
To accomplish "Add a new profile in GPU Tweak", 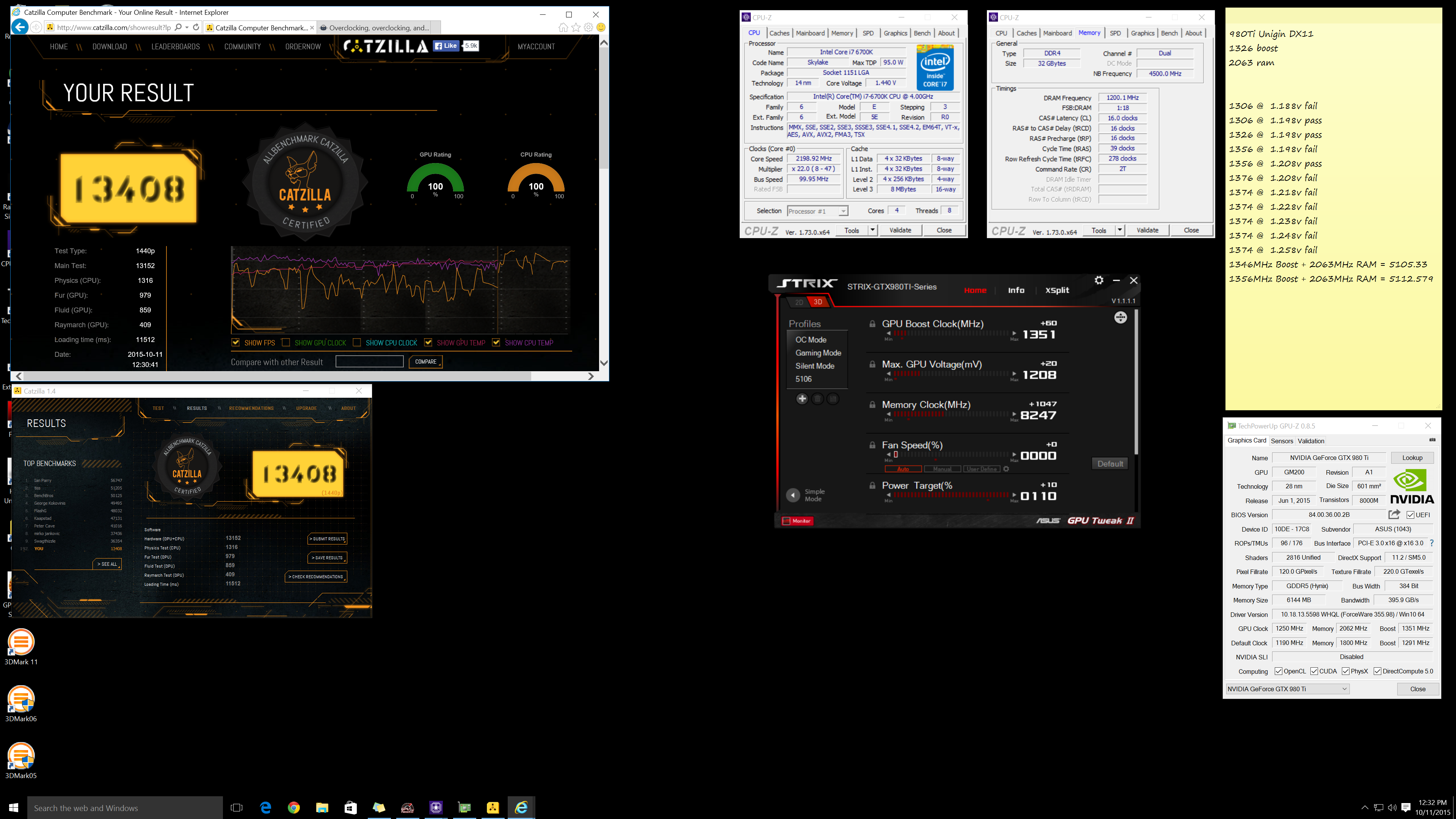I will pyautogui.click(x=802, y=399).
